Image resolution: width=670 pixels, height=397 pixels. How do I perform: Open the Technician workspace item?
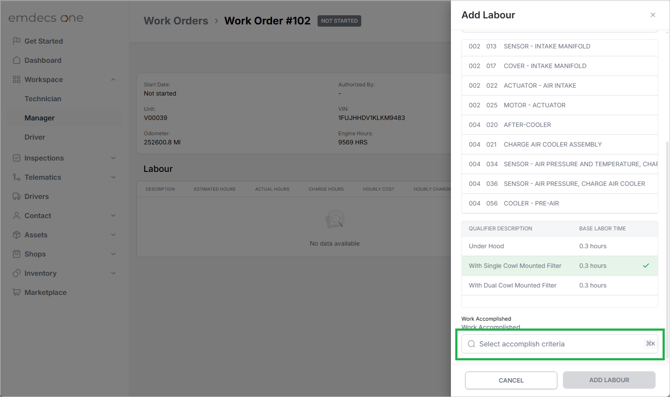click(x=43, y=99)
